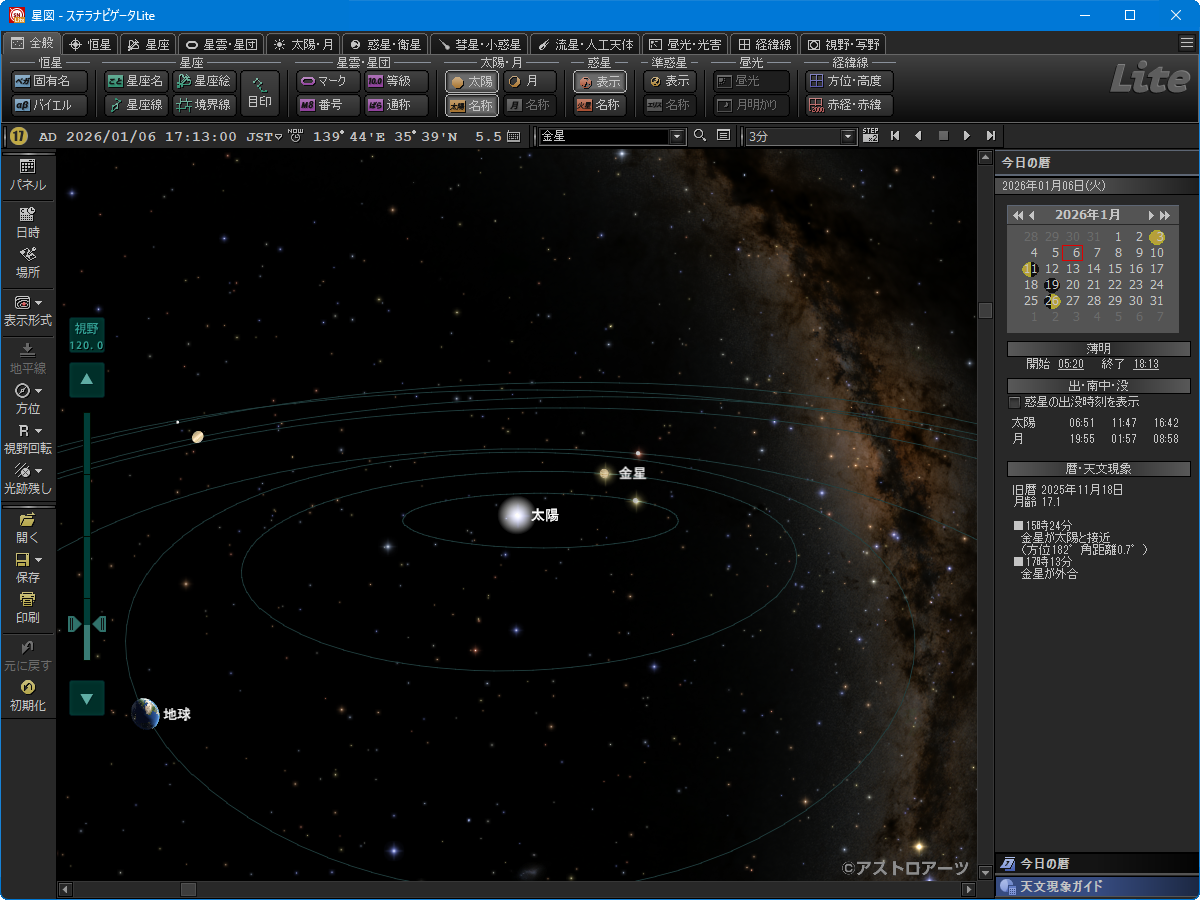Click the search magnifier icon beside 金星 field
1200x900 pixels.
[x=700, y=136]
